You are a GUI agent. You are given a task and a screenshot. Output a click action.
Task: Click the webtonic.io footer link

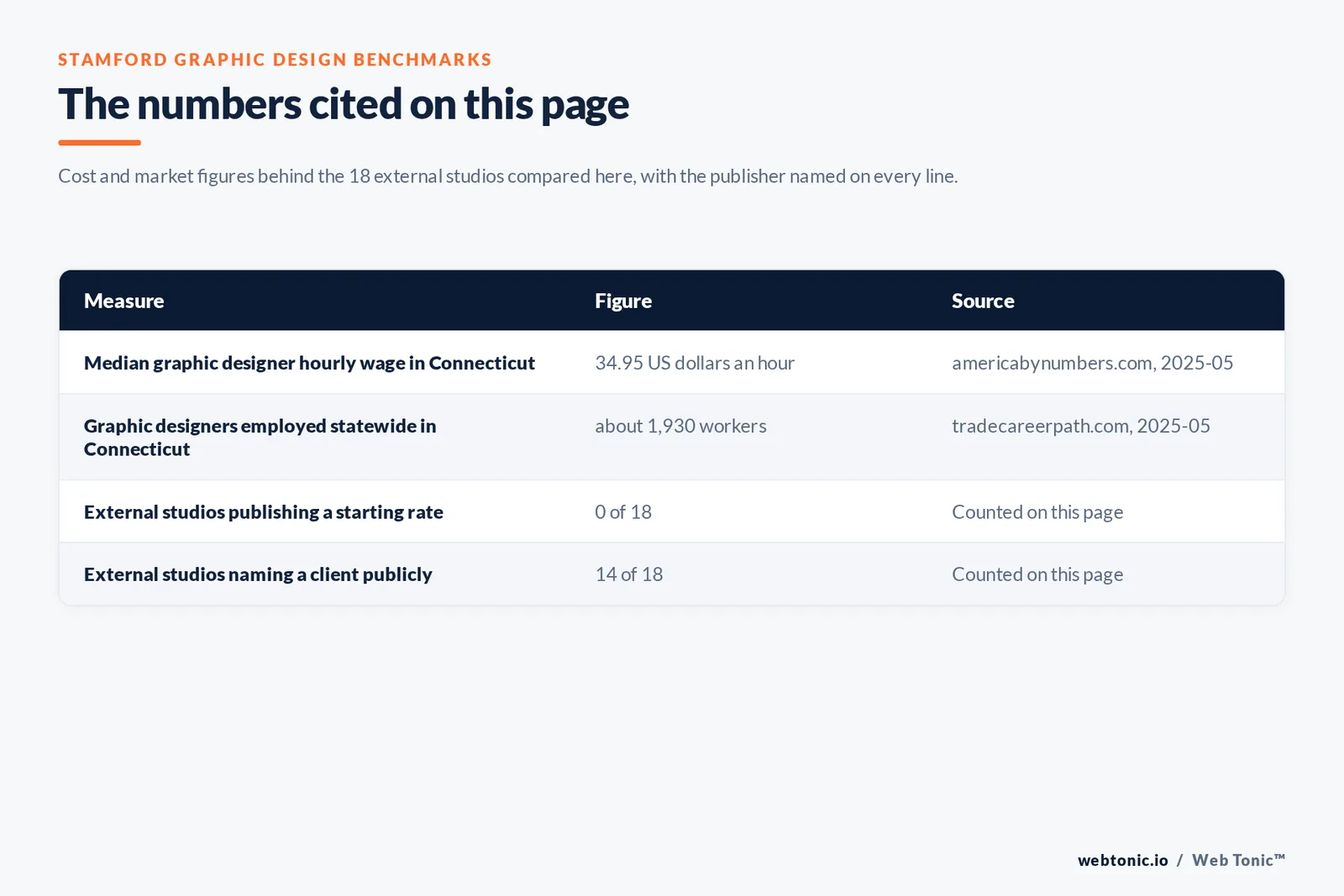[x=1123, y=860]
